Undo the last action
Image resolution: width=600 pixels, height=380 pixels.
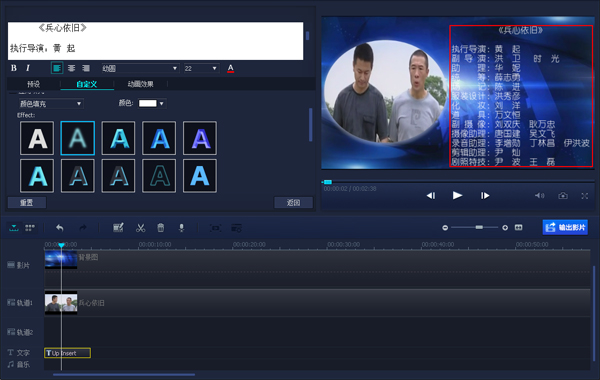(x=60, y=228)
